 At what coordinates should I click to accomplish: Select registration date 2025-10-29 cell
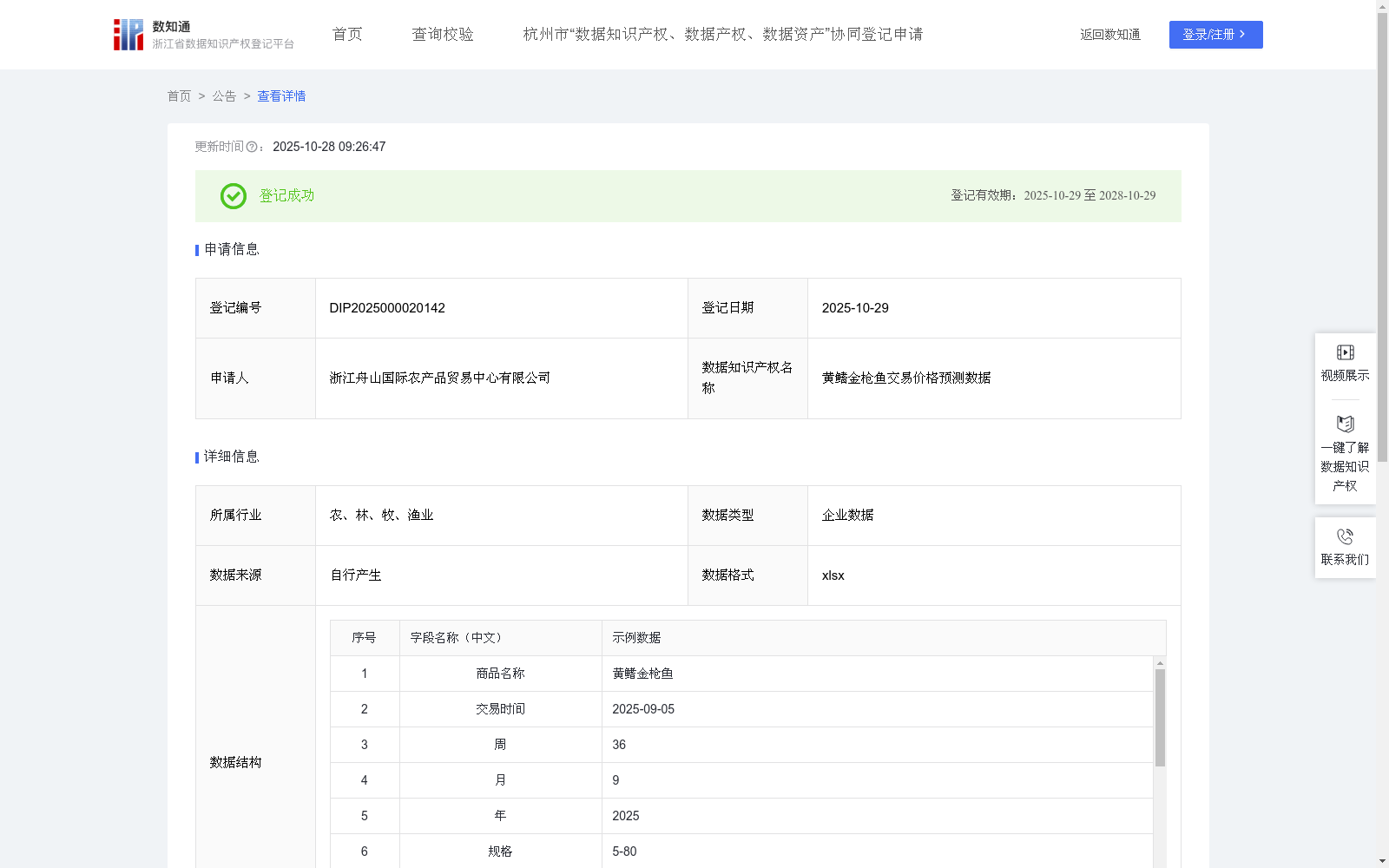[994, 308]
